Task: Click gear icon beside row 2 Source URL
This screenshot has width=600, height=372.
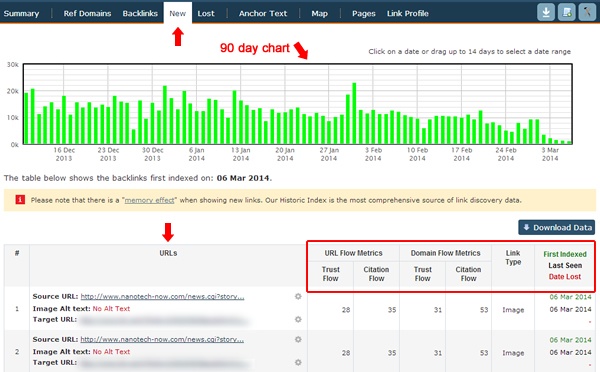Action: (x=298, y=339)
